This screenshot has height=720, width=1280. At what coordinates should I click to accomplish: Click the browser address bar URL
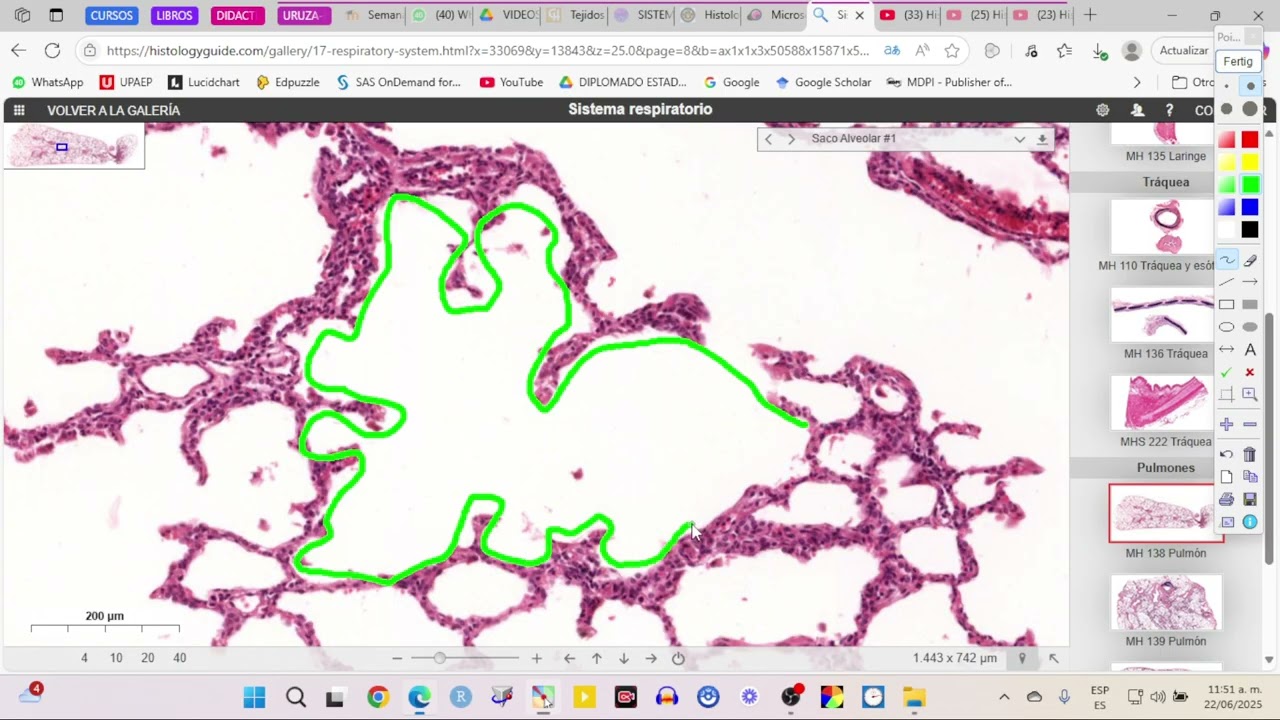tap(488, 50)
